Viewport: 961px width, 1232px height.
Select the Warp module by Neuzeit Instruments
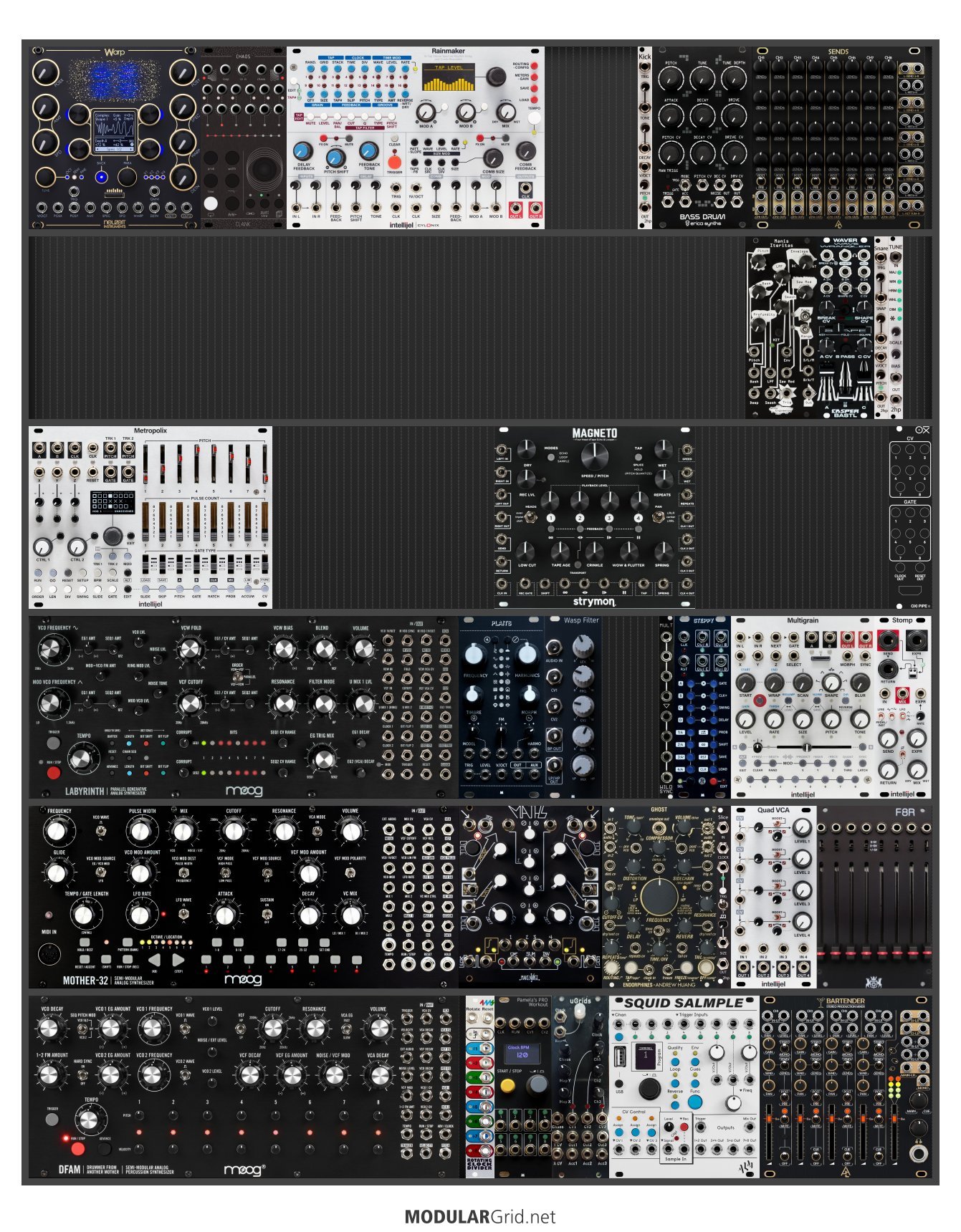pos(115,138)
